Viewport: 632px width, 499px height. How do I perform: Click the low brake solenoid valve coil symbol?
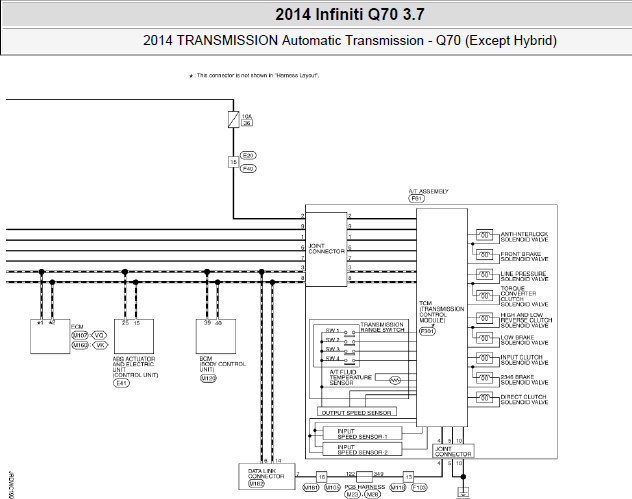point(484,338)
